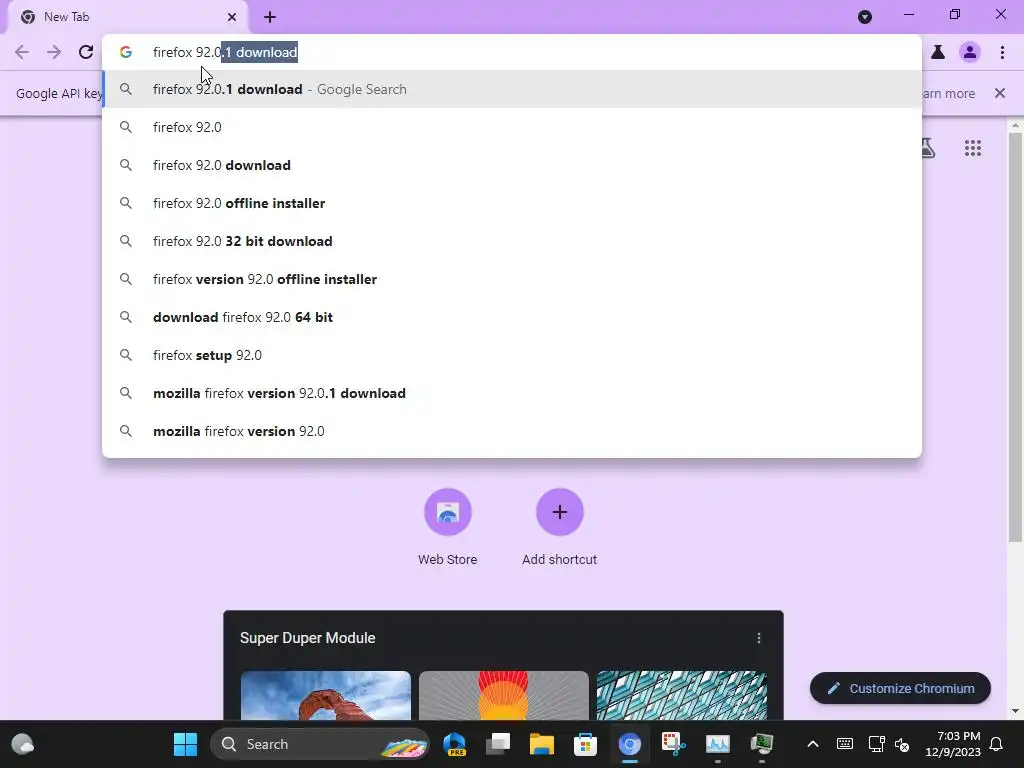This screenshot has height=768, width=1024.
Task: Open the teal building pattern thumbnail
Action: point(682,696)
